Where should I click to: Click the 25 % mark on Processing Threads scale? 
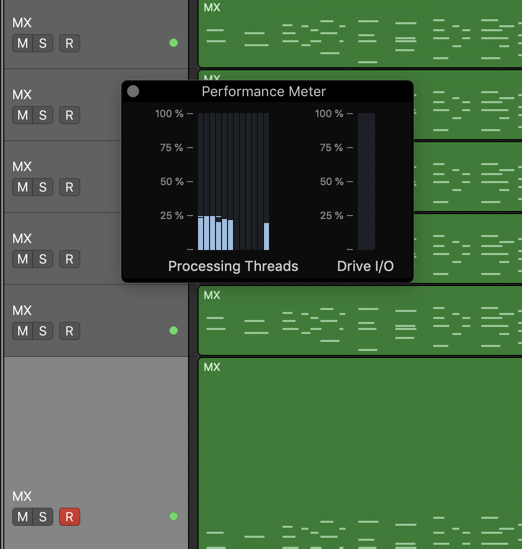172,215
